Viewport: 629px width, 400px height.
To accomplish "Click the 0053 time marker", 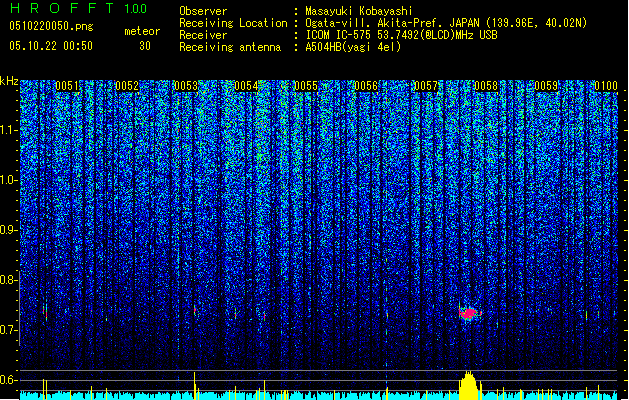I will 186,86.
